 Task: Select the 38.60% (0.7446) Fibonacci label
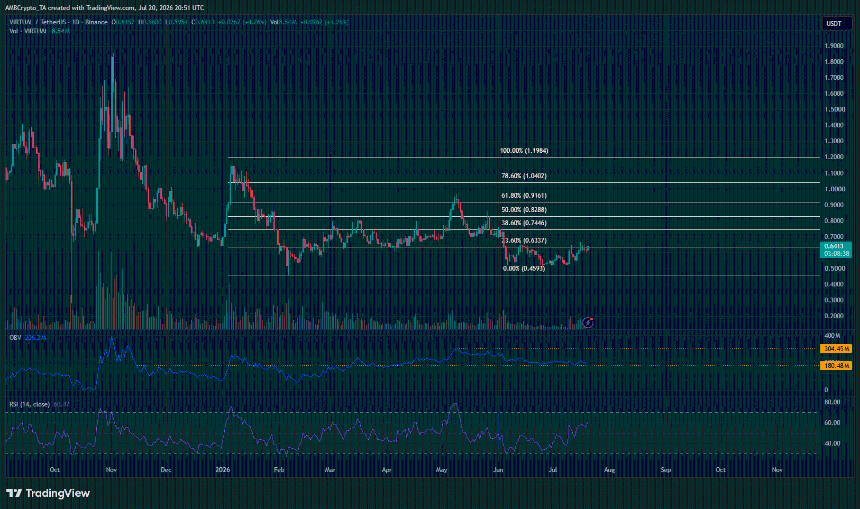click(524, 223)
